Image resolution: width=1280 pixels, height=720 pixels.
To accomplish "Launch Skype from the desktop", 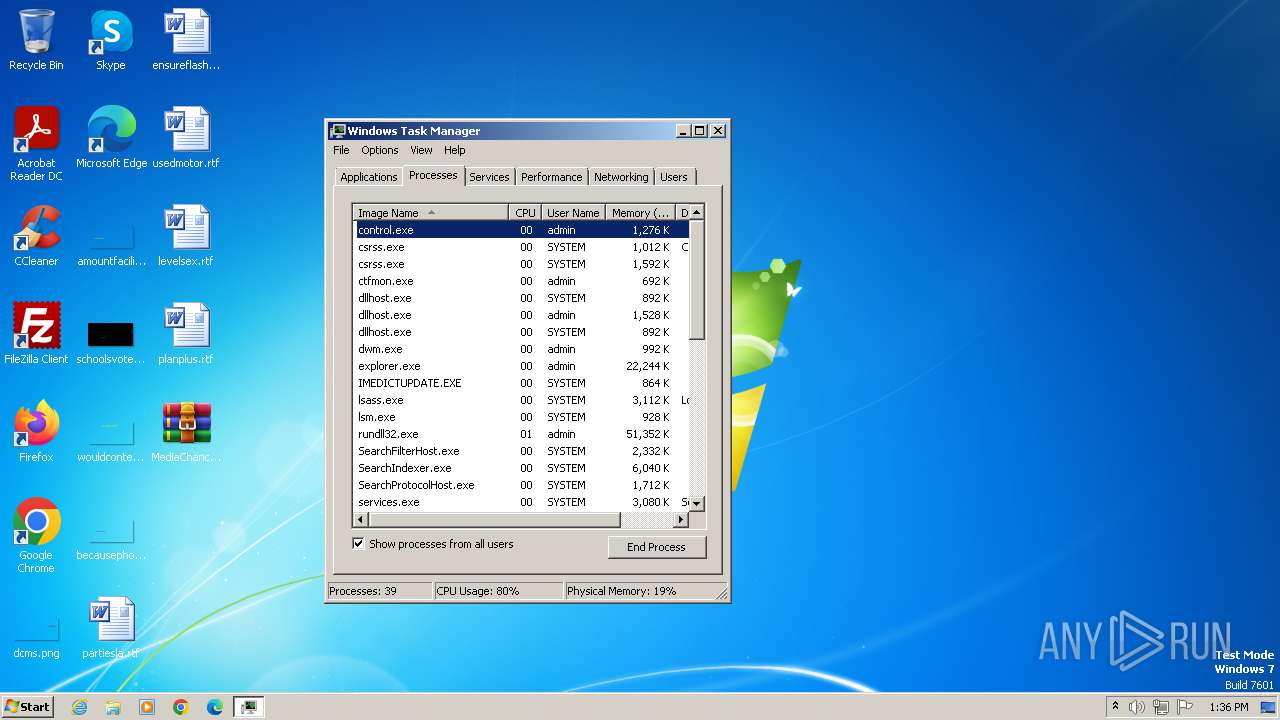I will 110,40.
